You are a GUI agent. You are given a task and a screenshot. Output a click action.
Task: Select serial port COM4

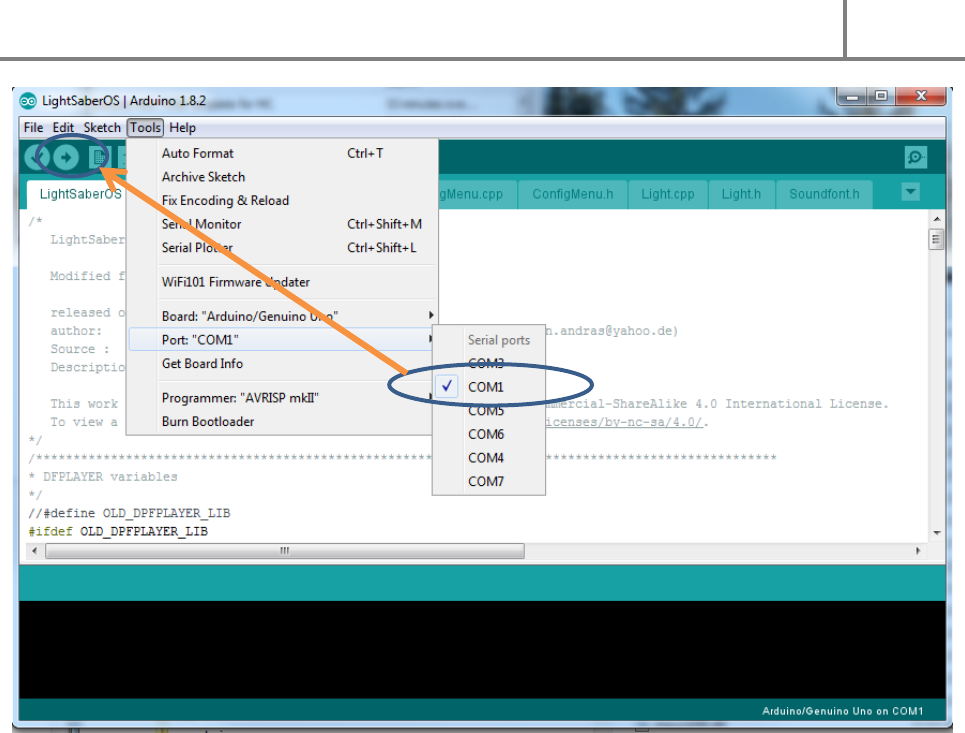point(489,458)
